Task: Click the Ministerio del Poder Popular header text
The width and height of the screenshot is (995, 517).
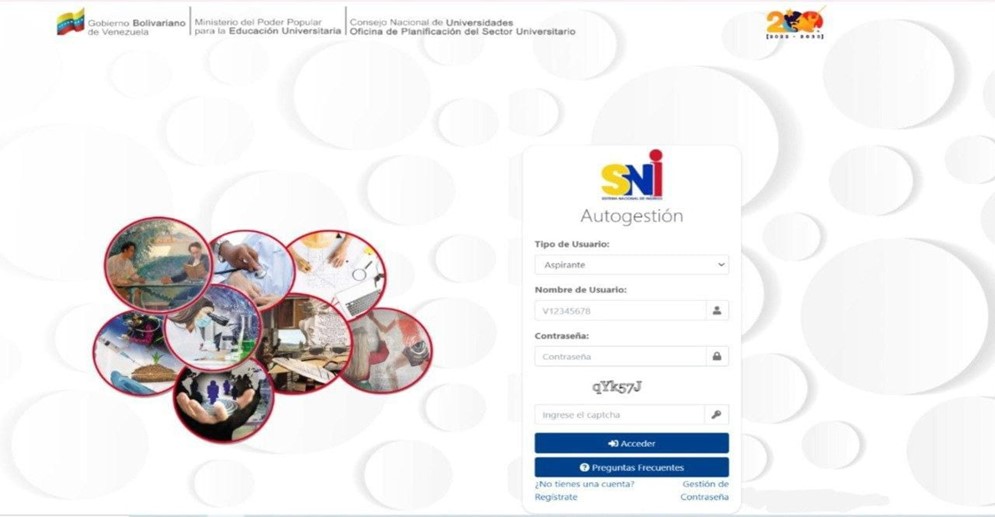Action: [267, 26]
